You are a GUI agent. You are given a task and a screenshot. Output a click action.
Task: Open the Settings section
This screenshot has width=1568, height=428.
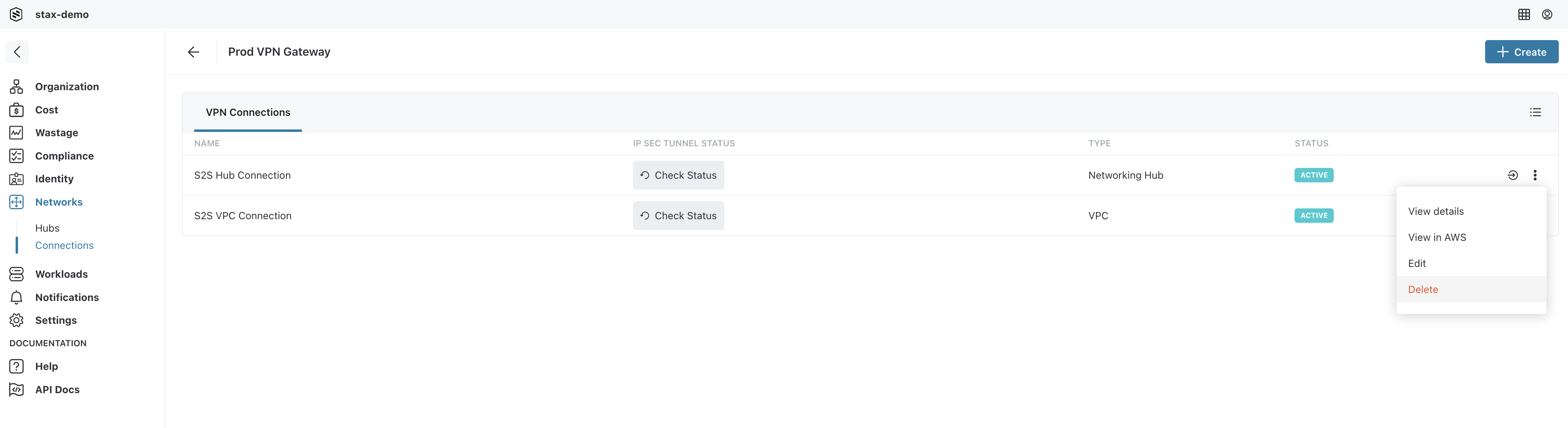(x=56, y=320)
